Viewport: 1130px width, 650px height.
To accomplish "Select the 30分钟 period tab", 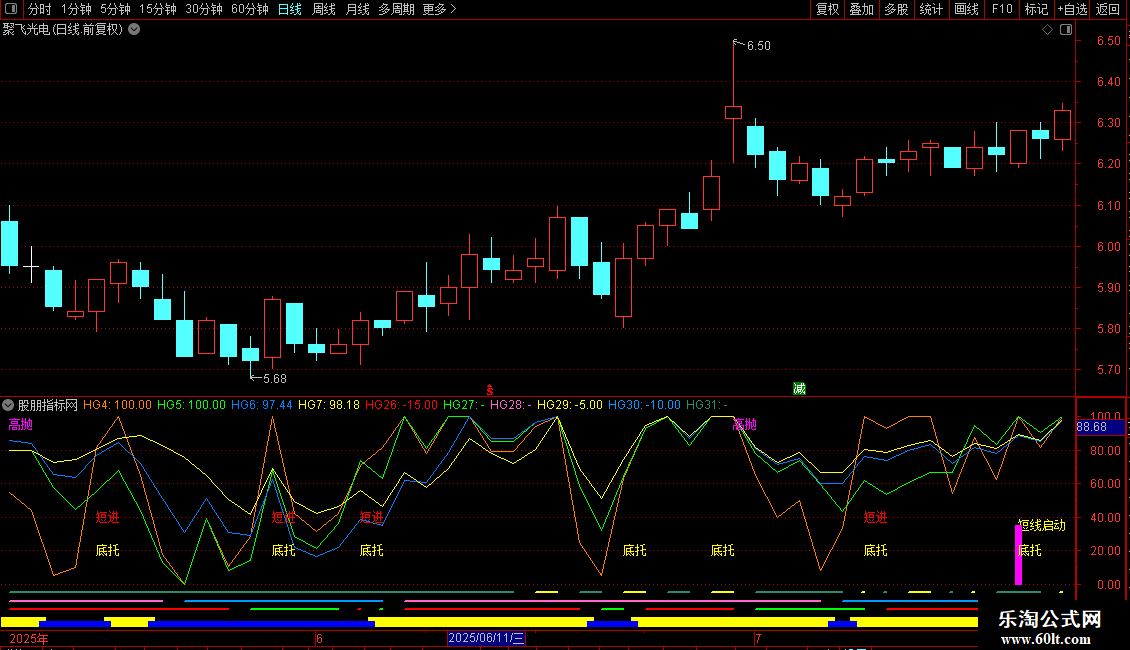I will tap(204, 9).
